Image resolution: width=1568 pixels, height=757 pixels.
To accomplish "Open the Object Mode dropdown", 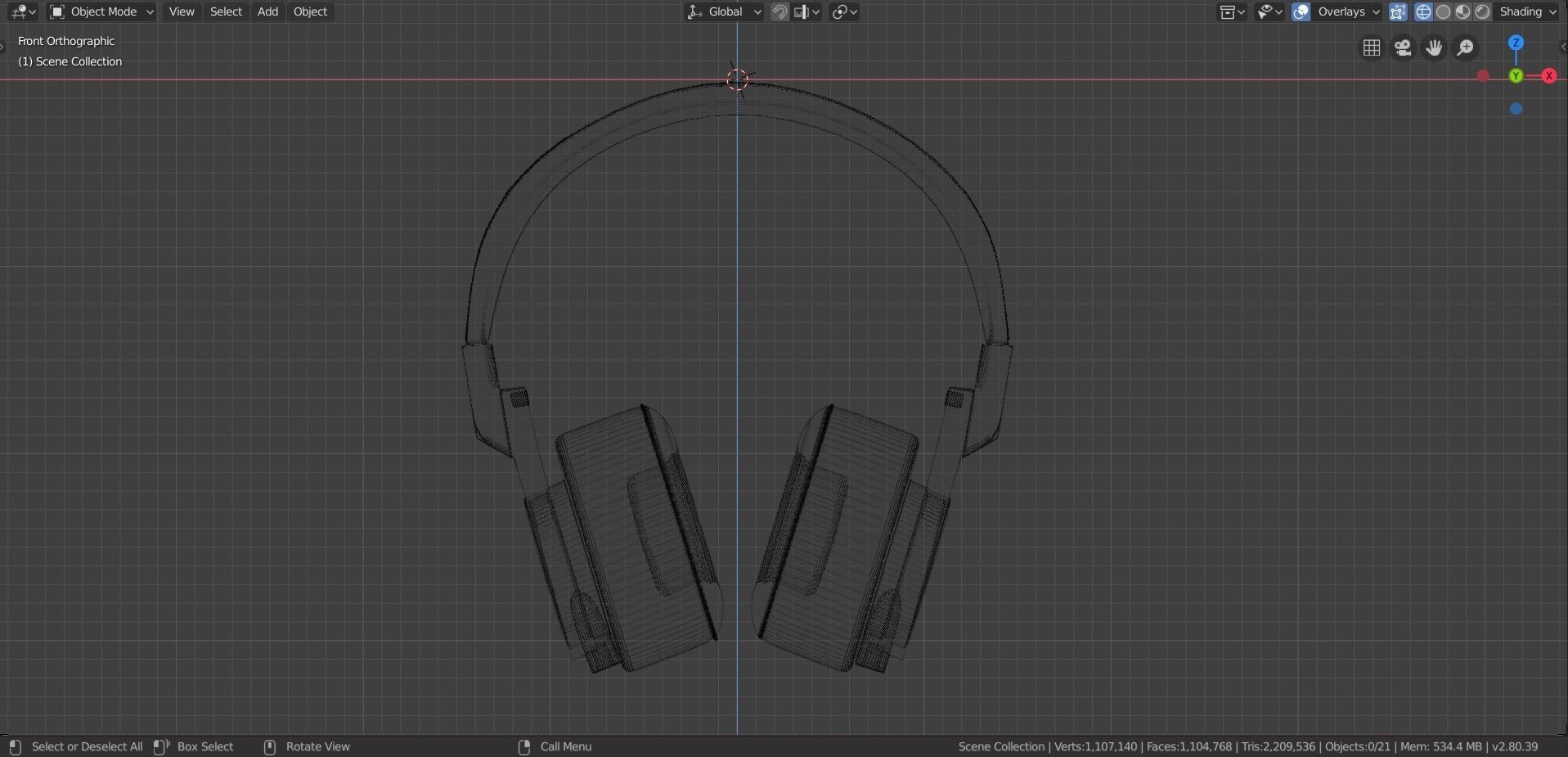I will (x=102, y=11).
